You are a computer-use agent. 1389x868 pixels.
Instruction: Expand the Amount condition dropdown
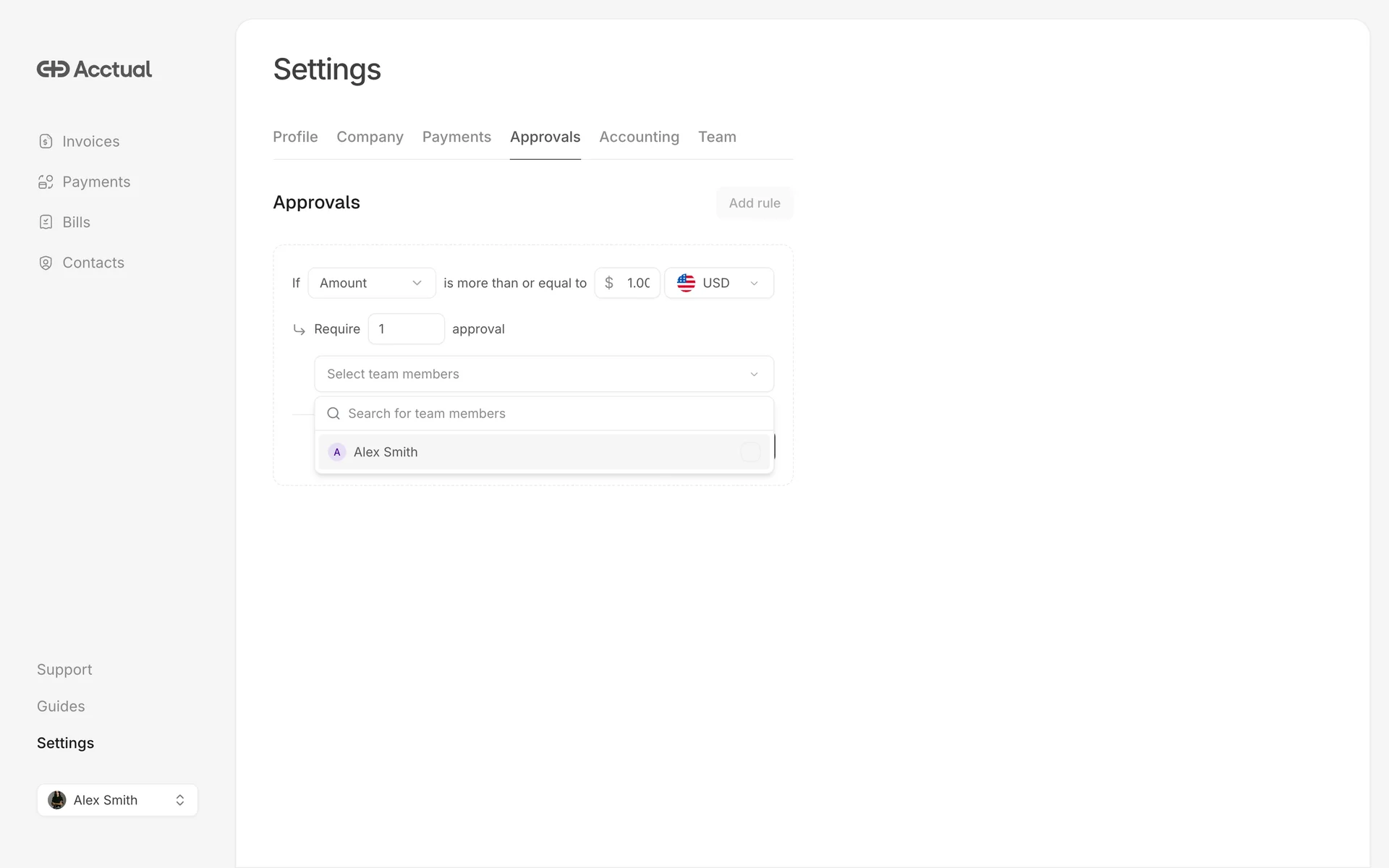click(x=372, y=283)
